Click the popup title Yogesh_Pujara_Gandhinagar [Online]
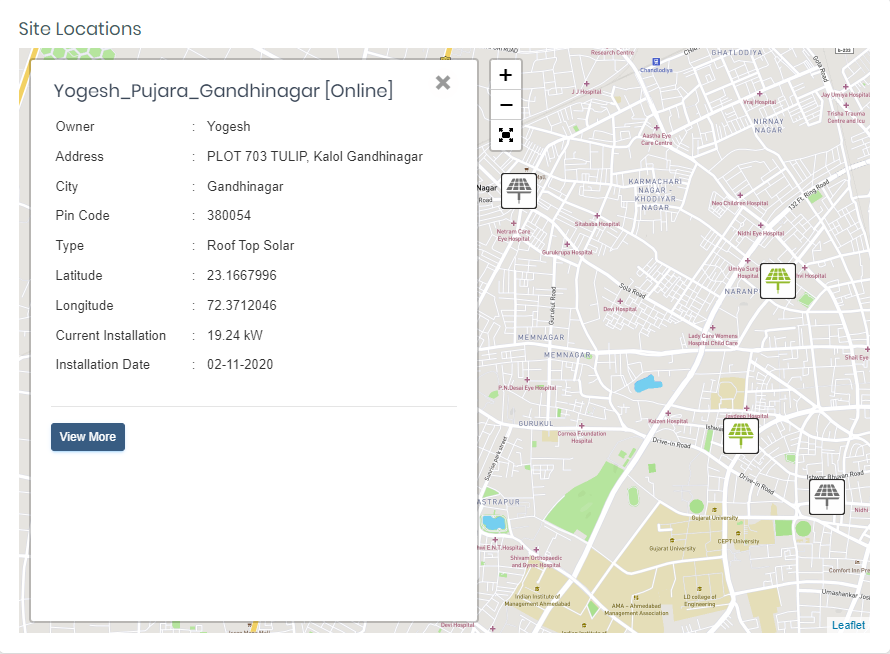The height and width of the screenshot is (654, 890). pos(223,91)
